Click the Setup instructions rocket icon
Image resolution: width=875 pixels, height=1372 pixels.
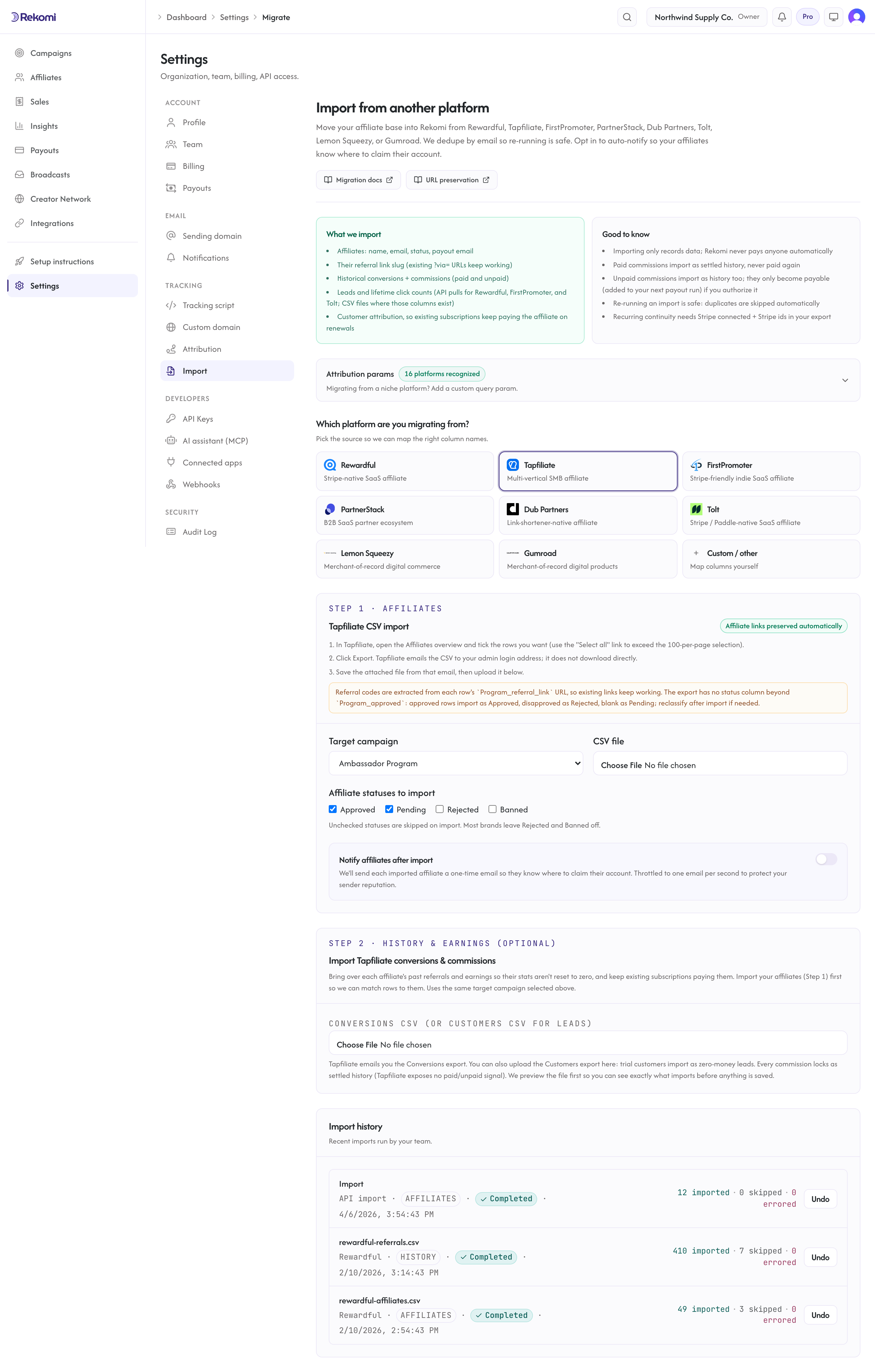(x=19, y=262)
